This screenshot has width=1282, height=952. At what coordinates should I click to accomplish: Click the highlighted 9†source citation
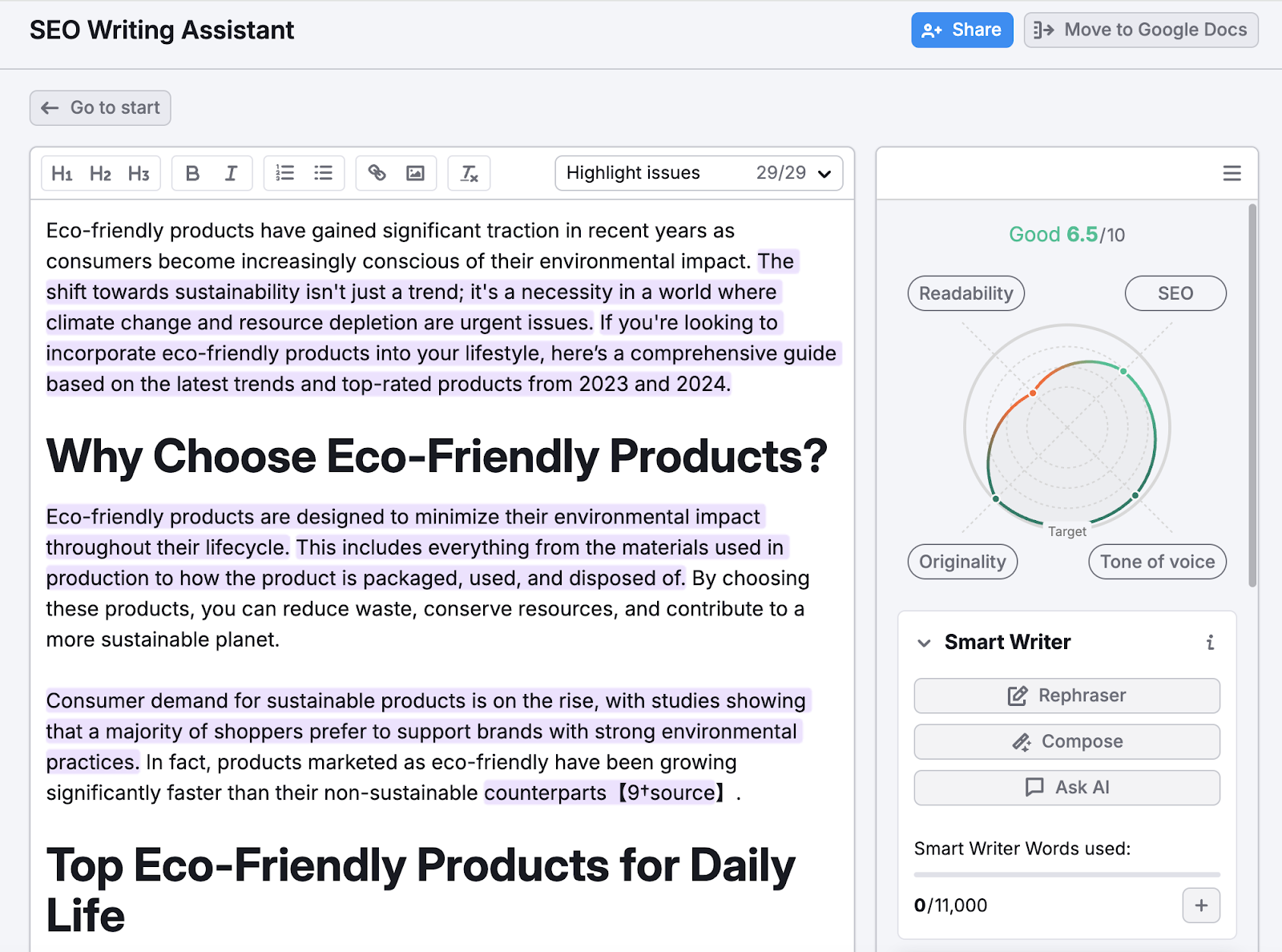tap(671, 793)
